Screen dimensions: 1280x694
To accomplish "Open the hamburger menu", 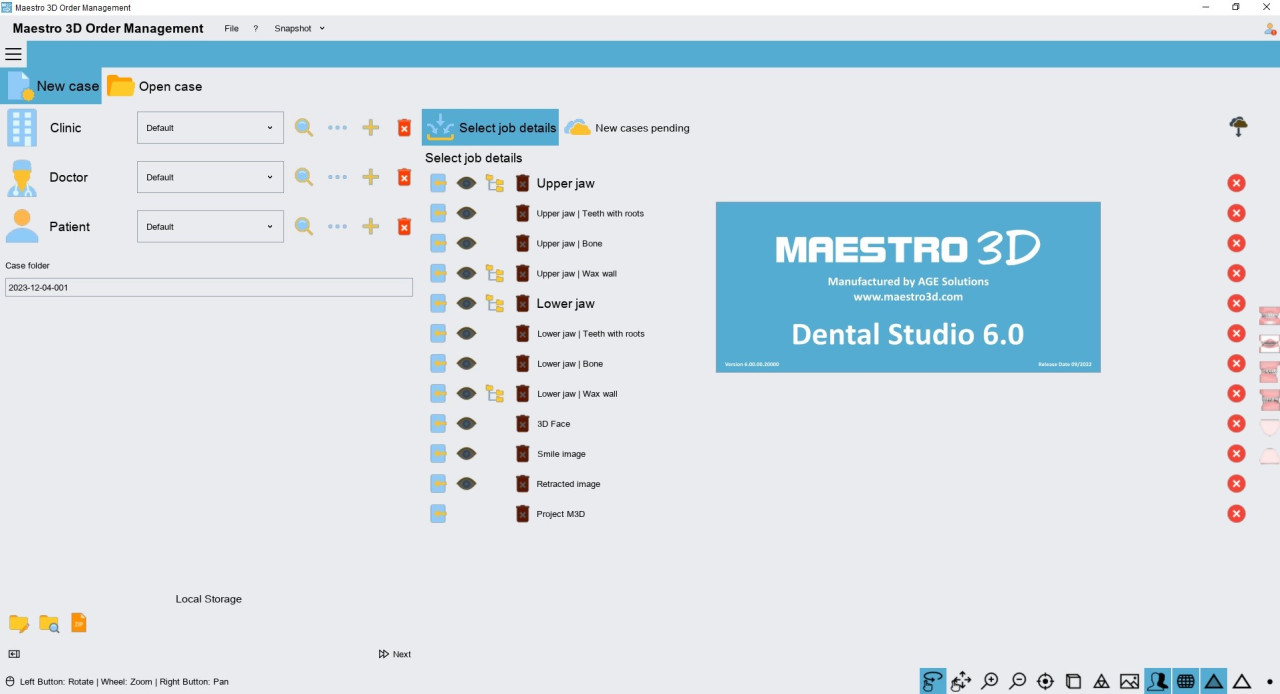I will (x=13, y=54).
